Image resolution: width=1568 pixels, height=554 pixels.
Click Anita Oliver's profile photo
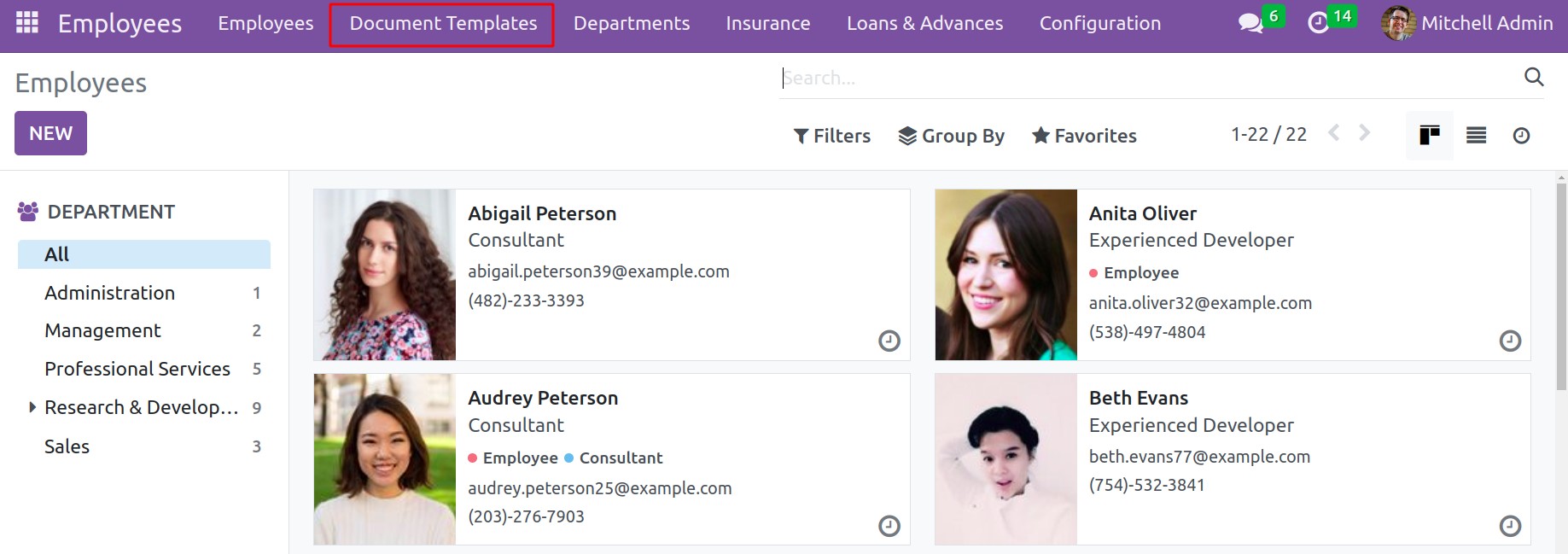tap(1006, 275)
